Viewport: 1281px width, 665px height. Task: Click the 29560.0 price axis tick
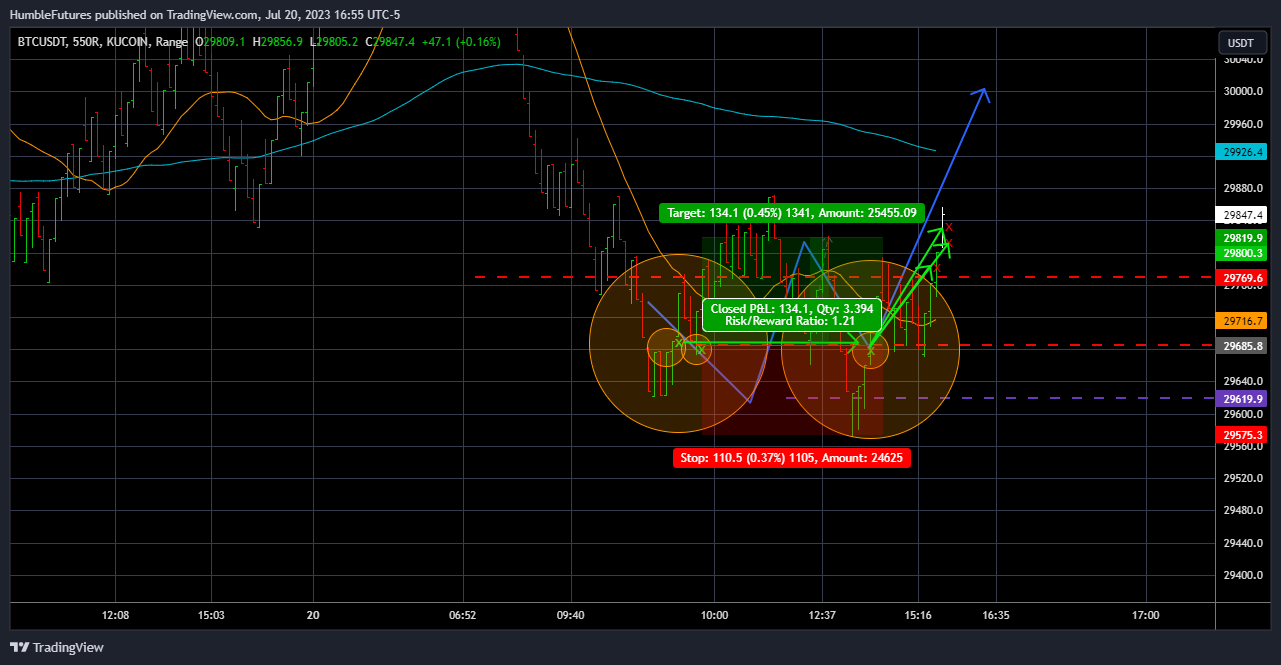tap(1243, 446)
